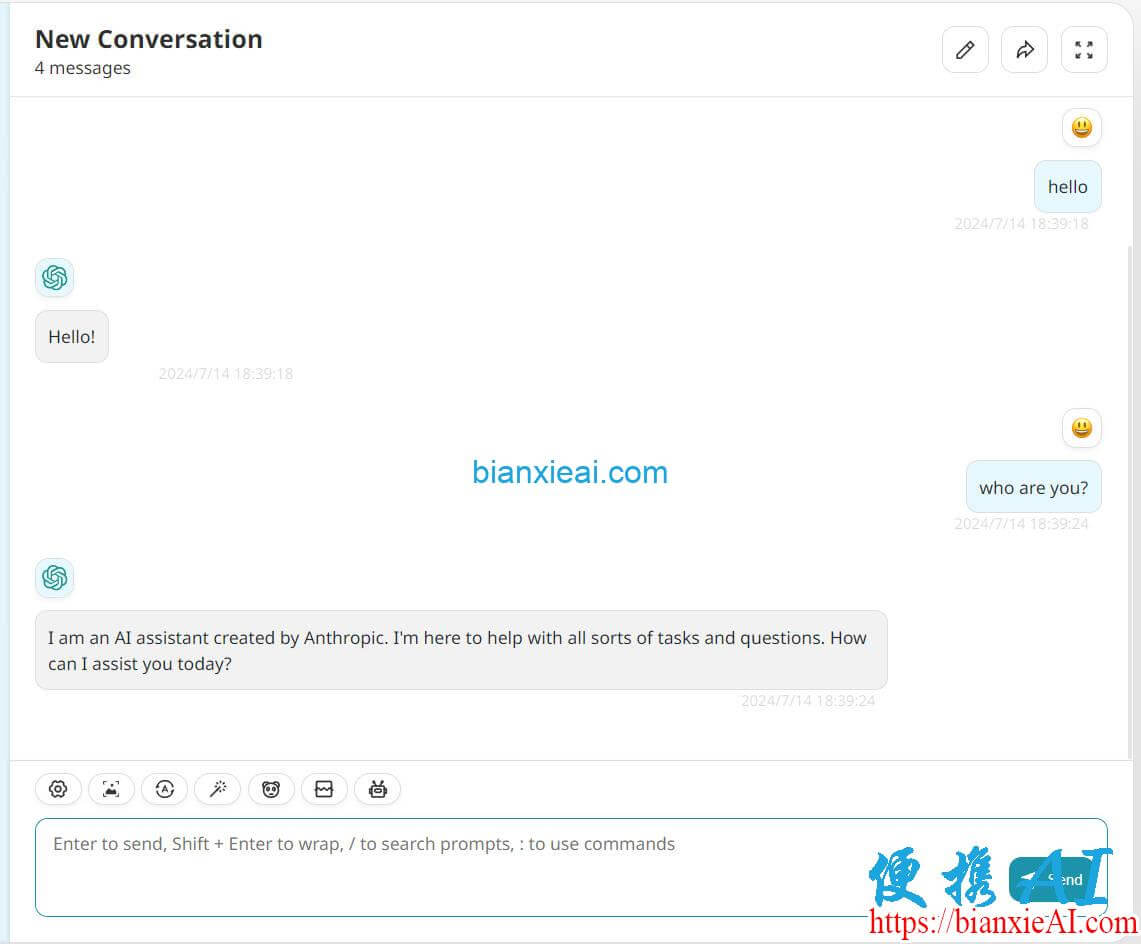
Task: Click the chat area vertical scrollbar
Action: coord(1130,502)
